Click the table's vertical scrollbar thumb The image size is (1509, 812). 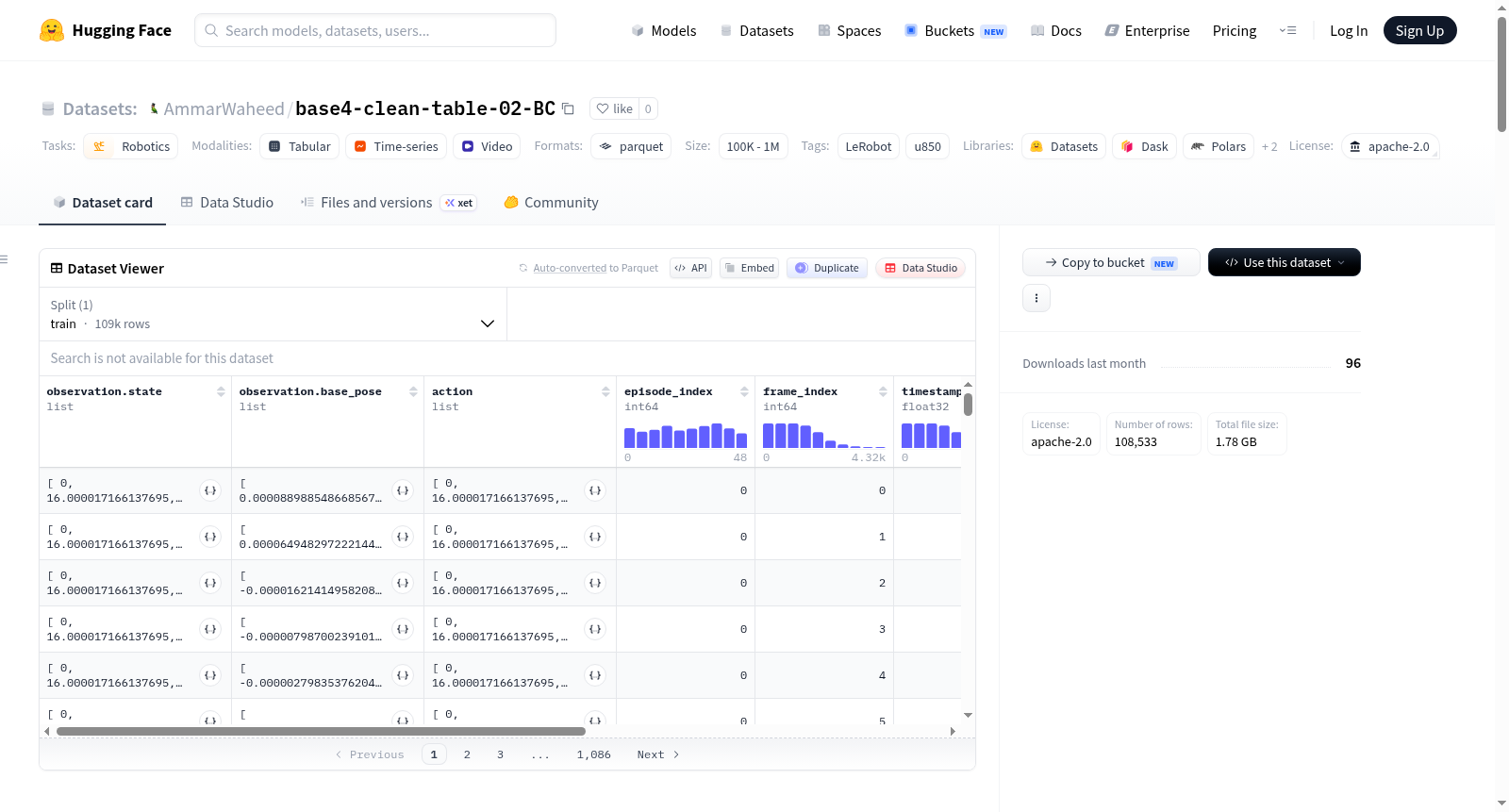968,405
